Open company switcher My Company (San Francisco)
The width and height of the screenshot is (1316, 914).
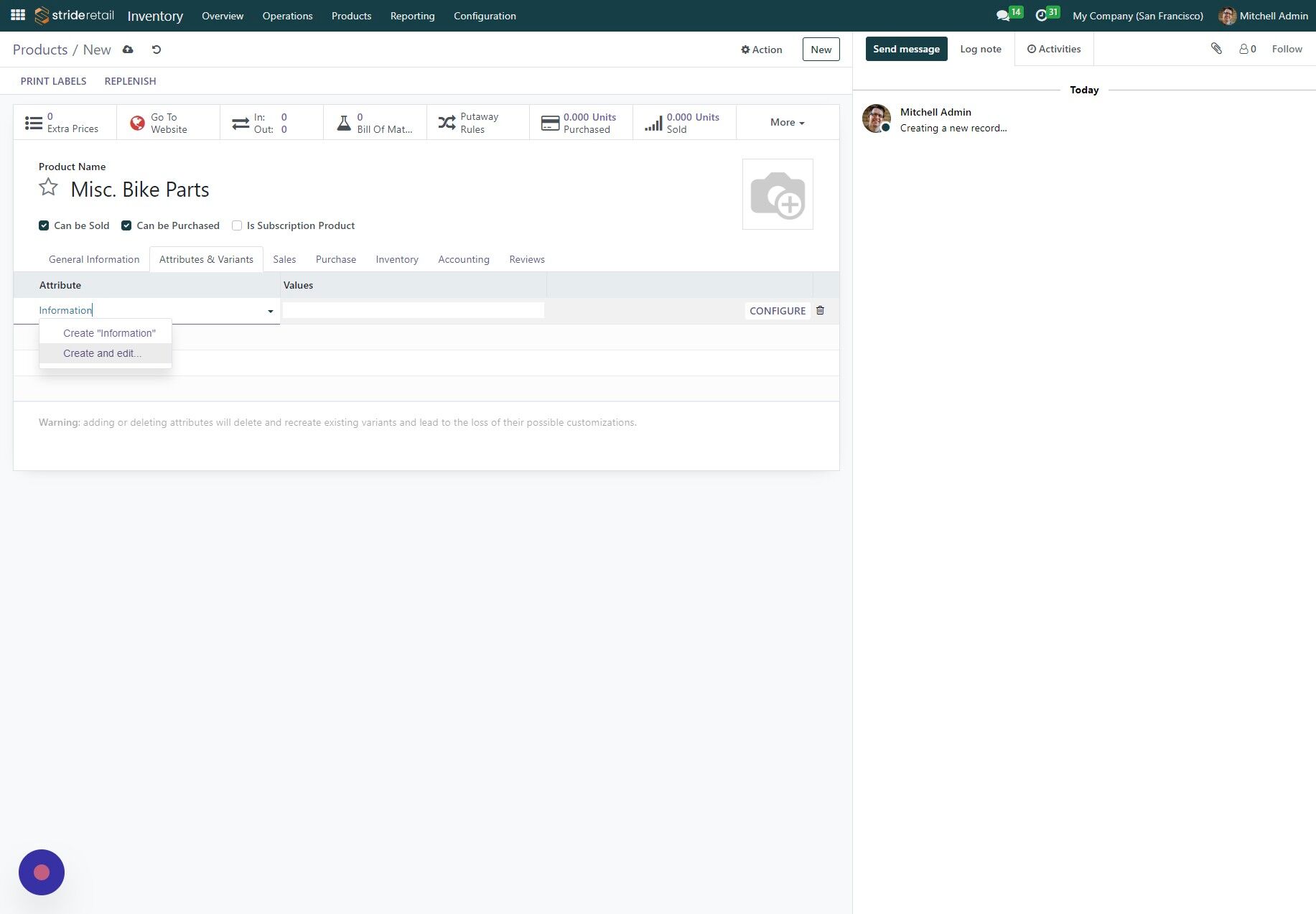click(x=1138, y=16)
